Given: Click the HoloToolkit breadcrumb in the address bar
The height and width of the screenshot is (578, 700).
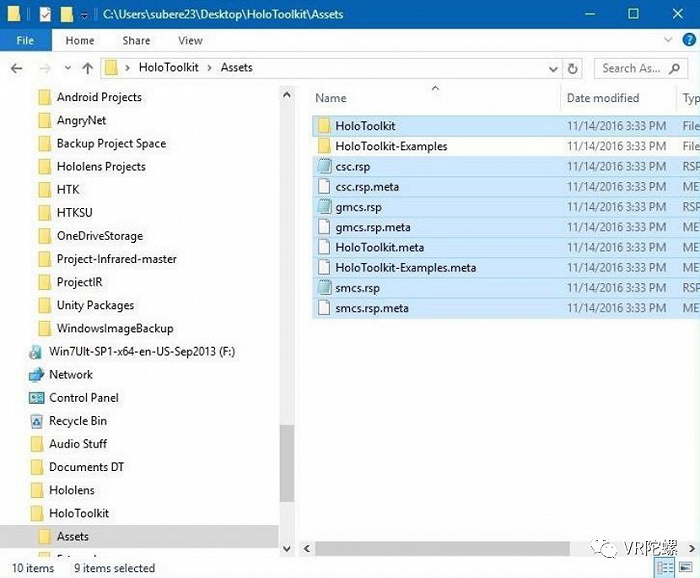Looking at the screenshot, I should (167, 68).
